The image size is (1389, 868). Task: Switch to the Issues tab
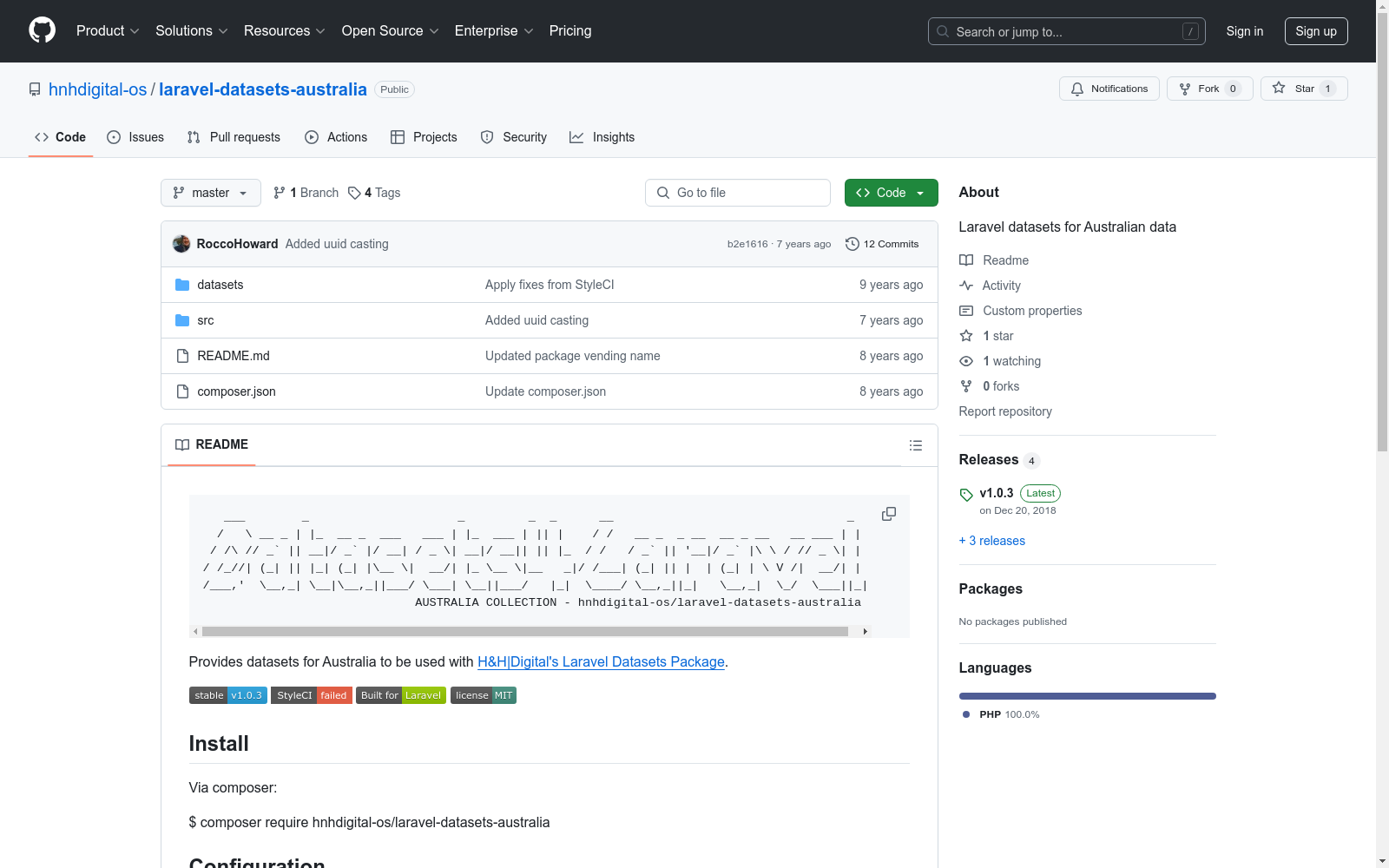click(135, 137)
